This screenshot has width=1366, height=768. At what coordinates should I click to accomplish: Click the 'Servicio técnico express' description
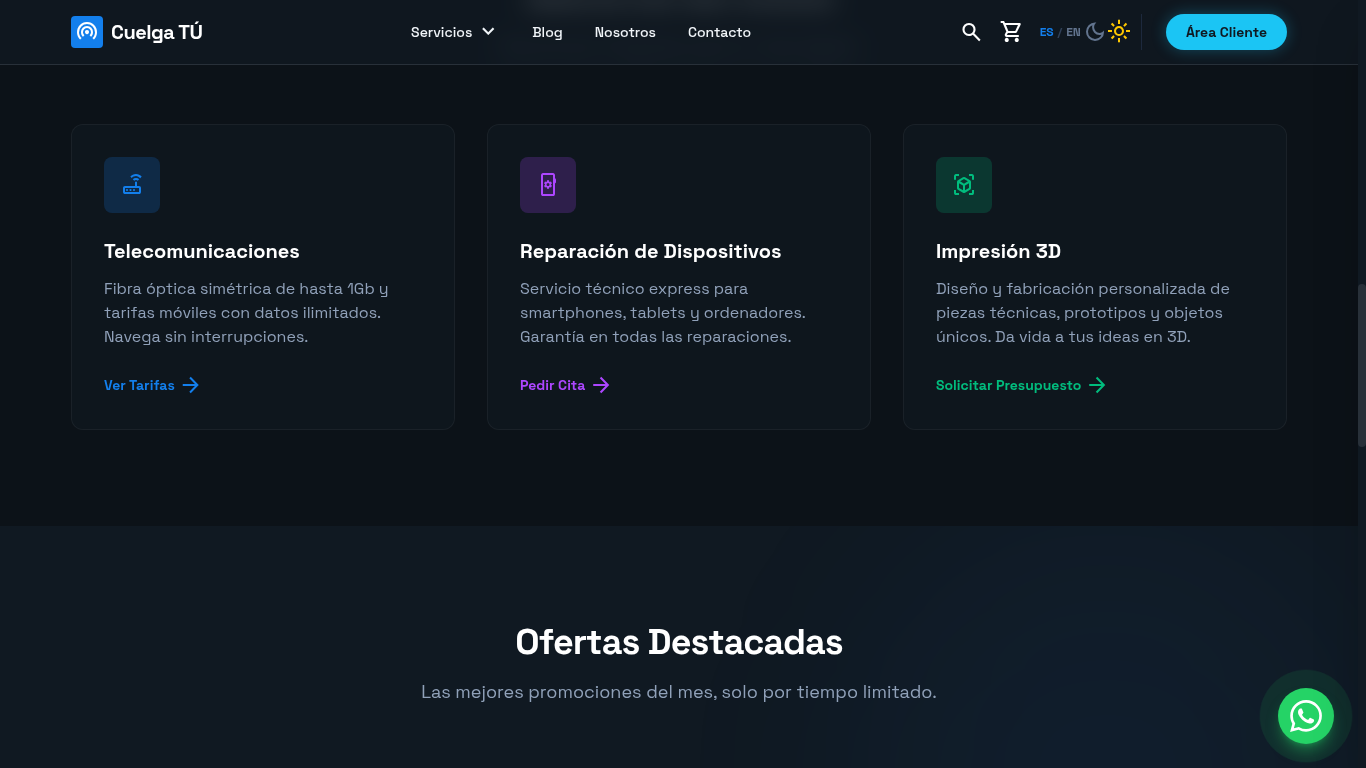click(x=663, y=313)
